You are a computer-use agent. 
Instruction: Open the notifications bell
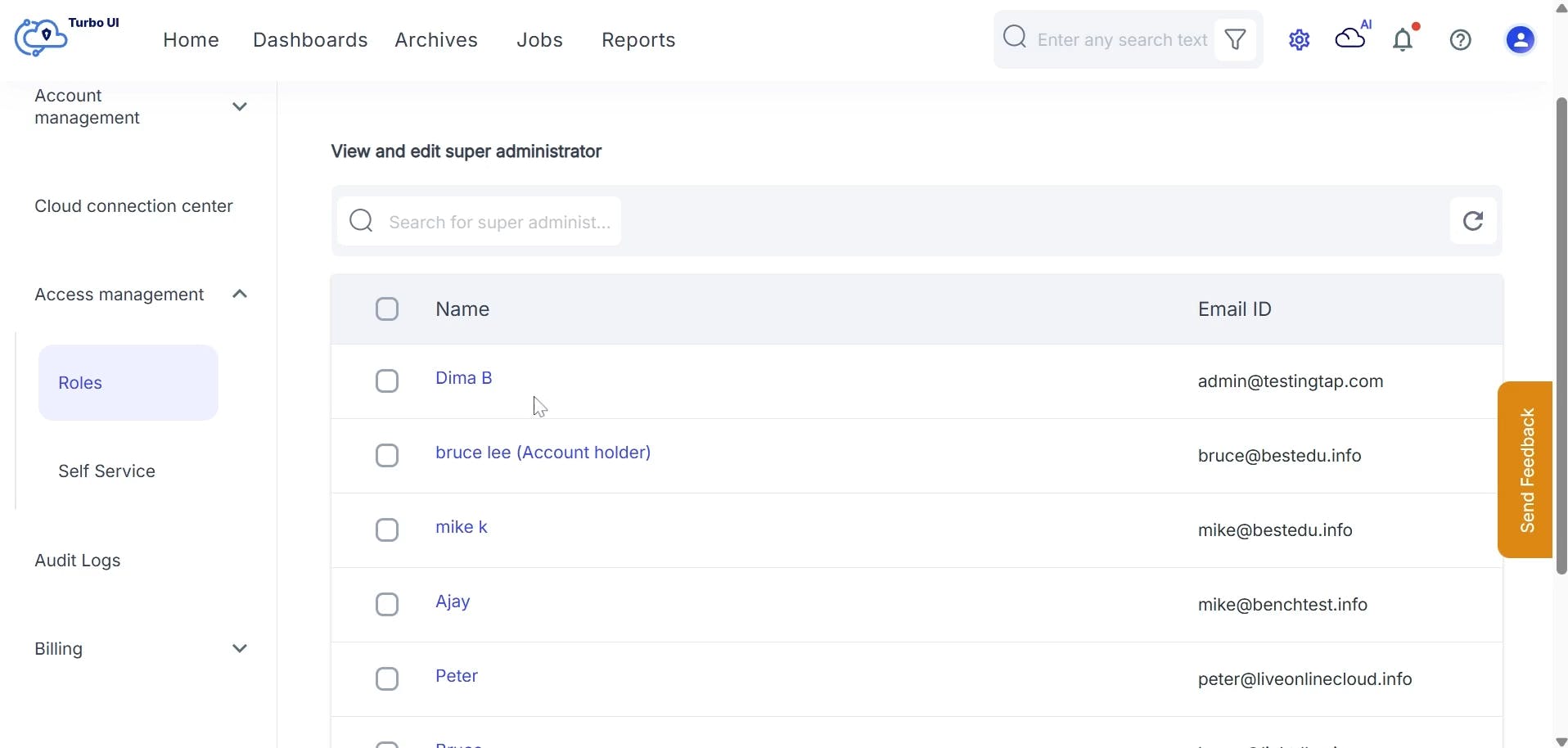pos(1404,38)
